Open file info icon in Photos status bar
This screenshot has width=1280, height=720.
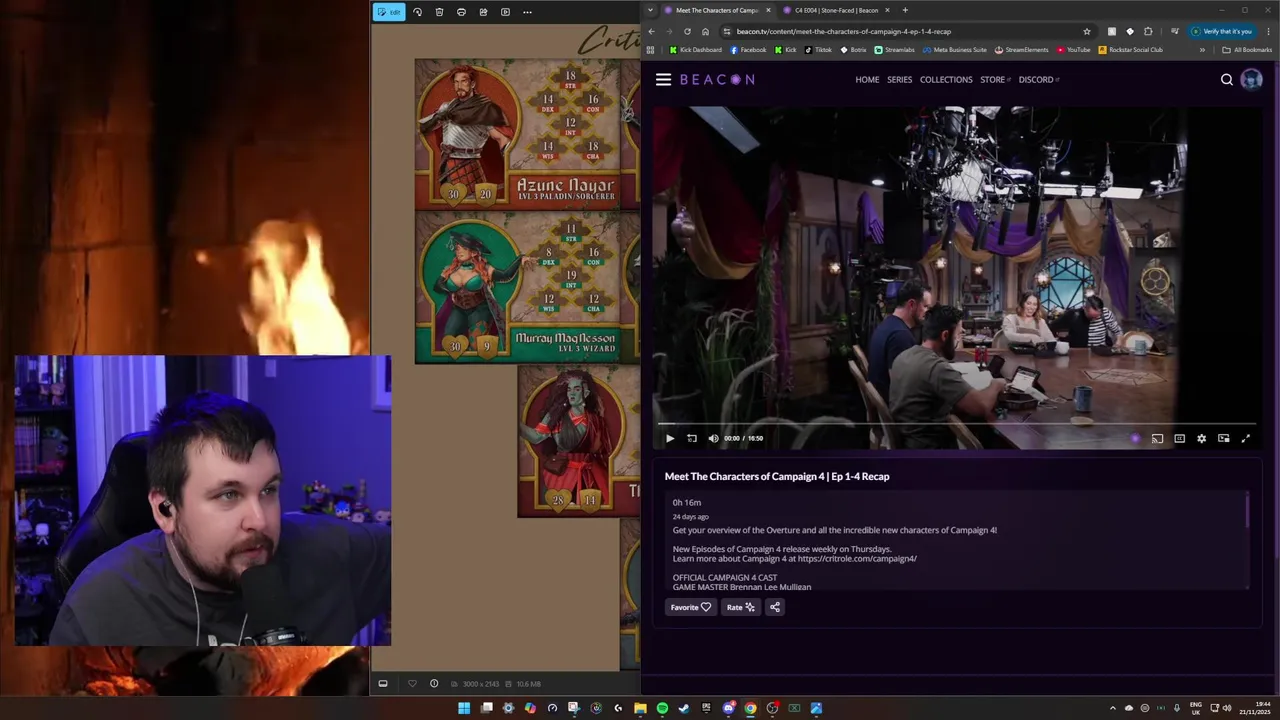coord(434,684)
